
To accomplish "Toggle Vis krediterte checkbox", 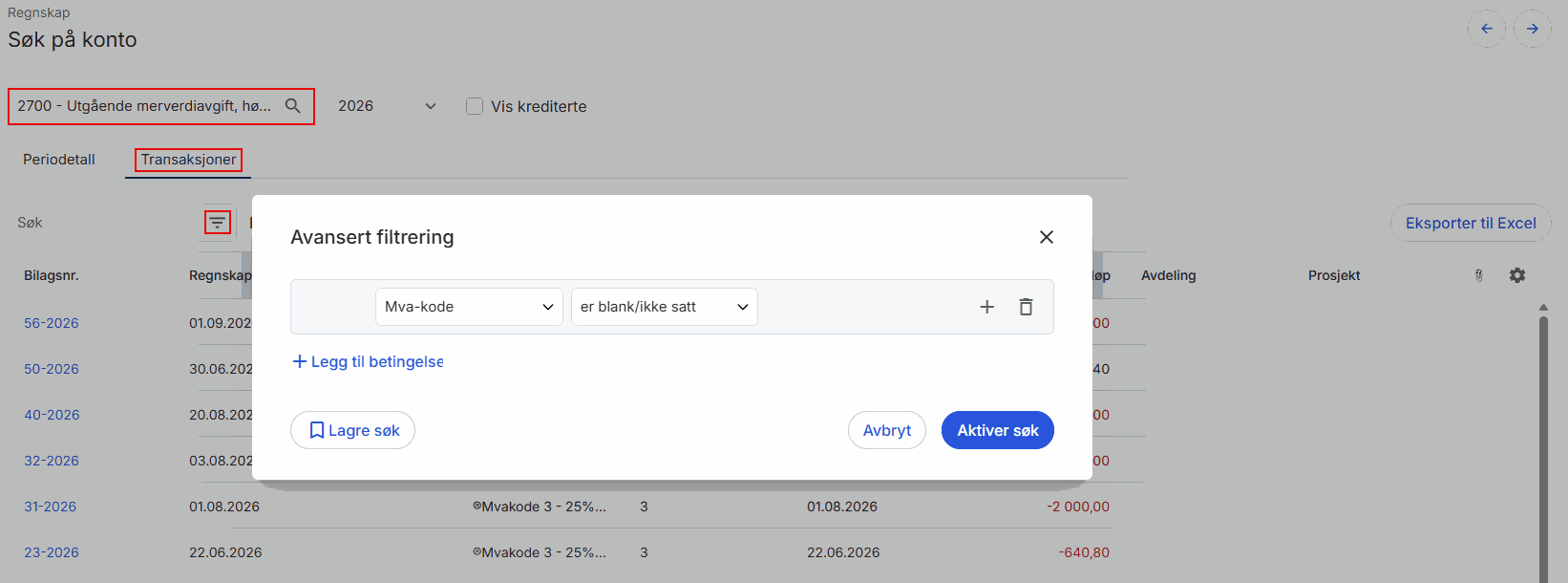I will coord(475,106).
